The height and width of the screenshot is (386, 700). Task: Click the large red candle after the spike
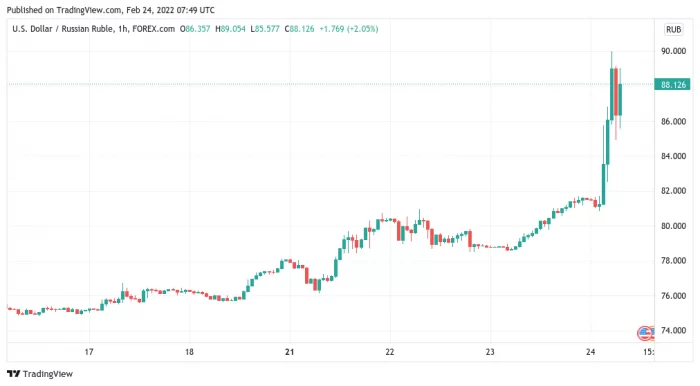point(616,91)
